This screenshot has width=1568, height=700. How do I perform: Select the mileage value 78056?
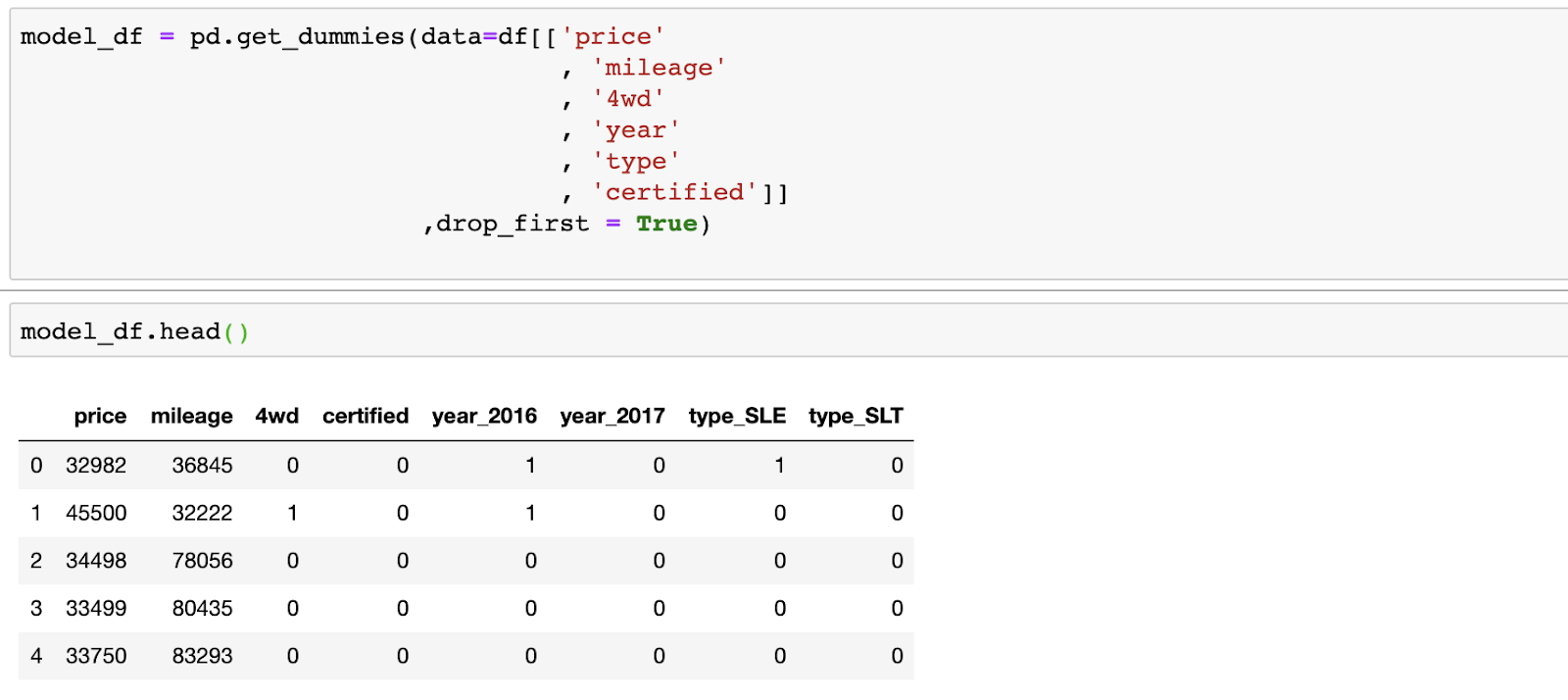pos(202,561)
